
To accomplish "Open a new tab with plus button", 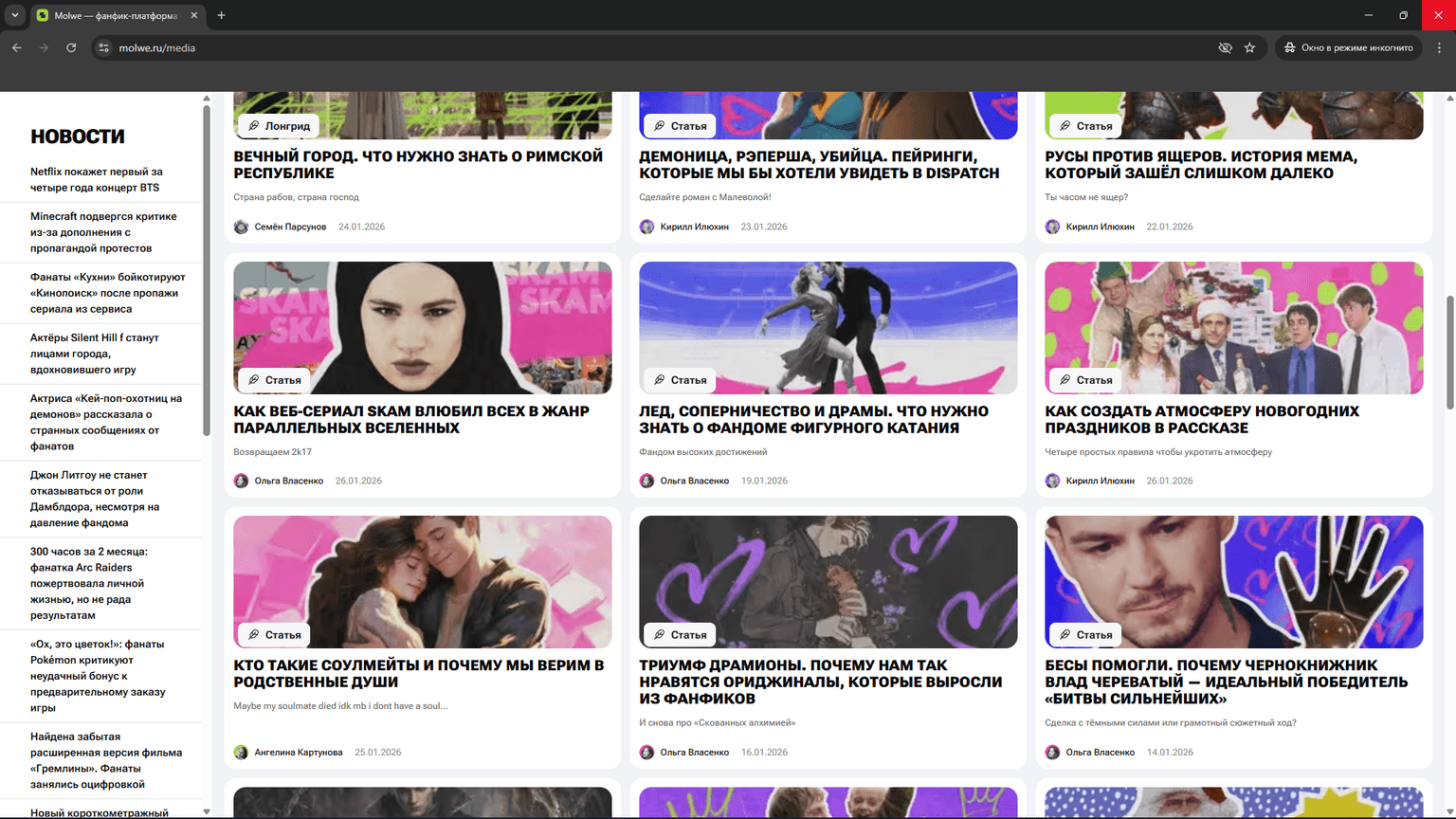I will (x=221, y=15).
